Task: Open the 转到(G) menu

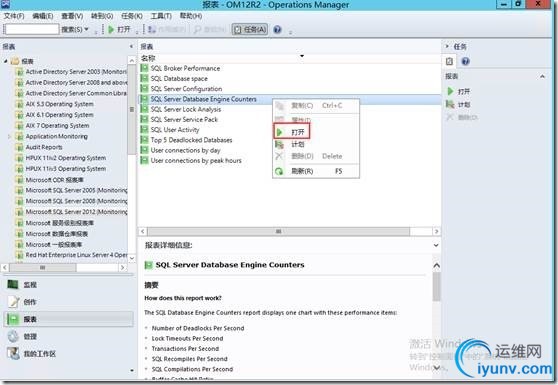Action: coord(102,16)
